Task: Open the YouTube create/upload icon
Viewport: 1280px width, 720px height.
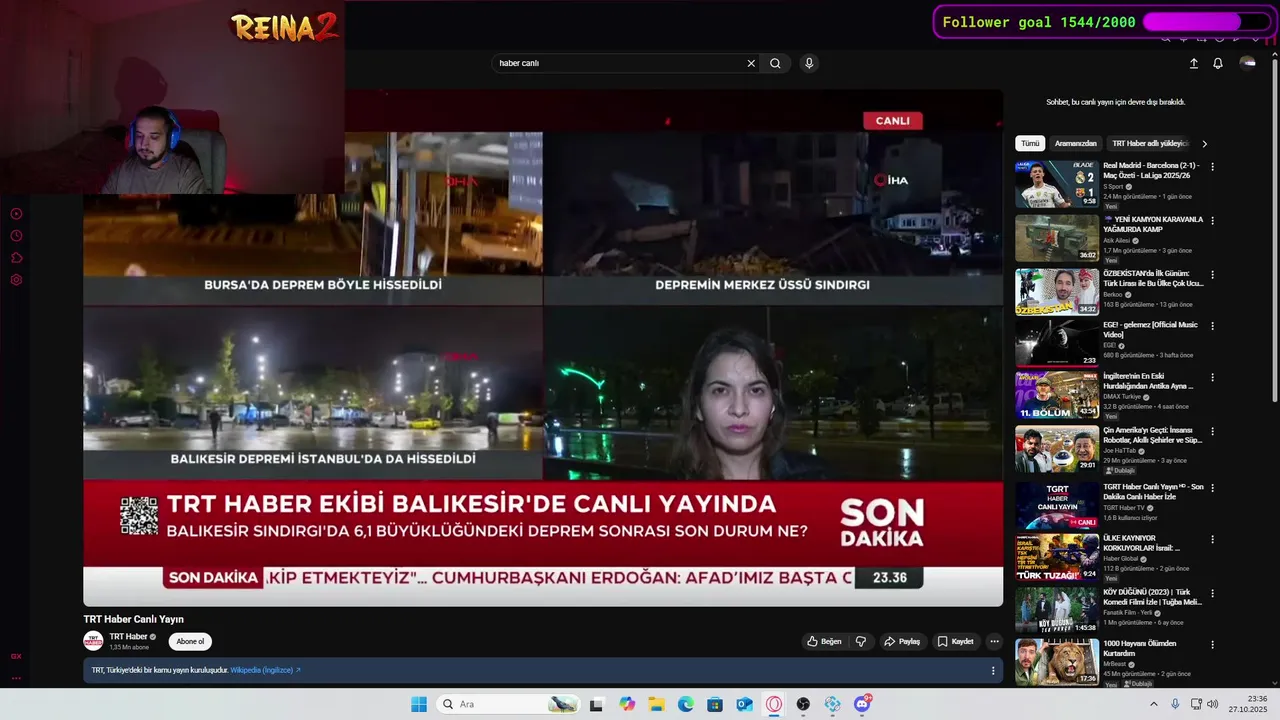Action: tap(1193, 63)
